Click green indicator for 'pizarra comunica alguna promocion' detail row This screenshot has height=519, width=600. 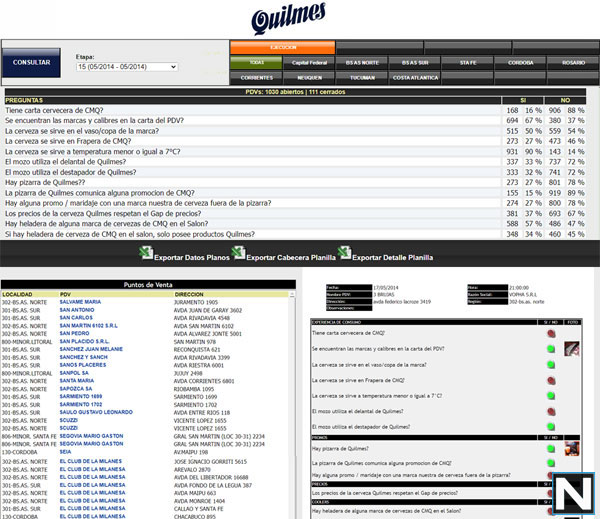tap(551, 463)
